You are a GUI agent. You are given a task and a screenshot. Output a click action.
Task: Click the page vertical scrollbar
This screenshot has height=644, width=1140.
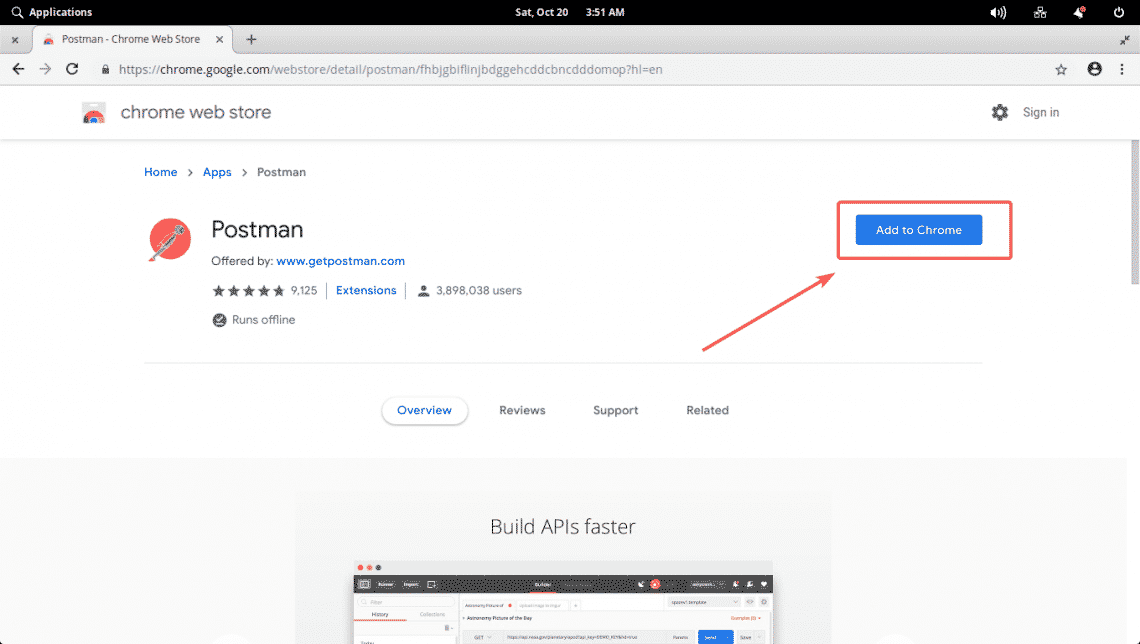pyautogui.click(x=1135, y=211)
